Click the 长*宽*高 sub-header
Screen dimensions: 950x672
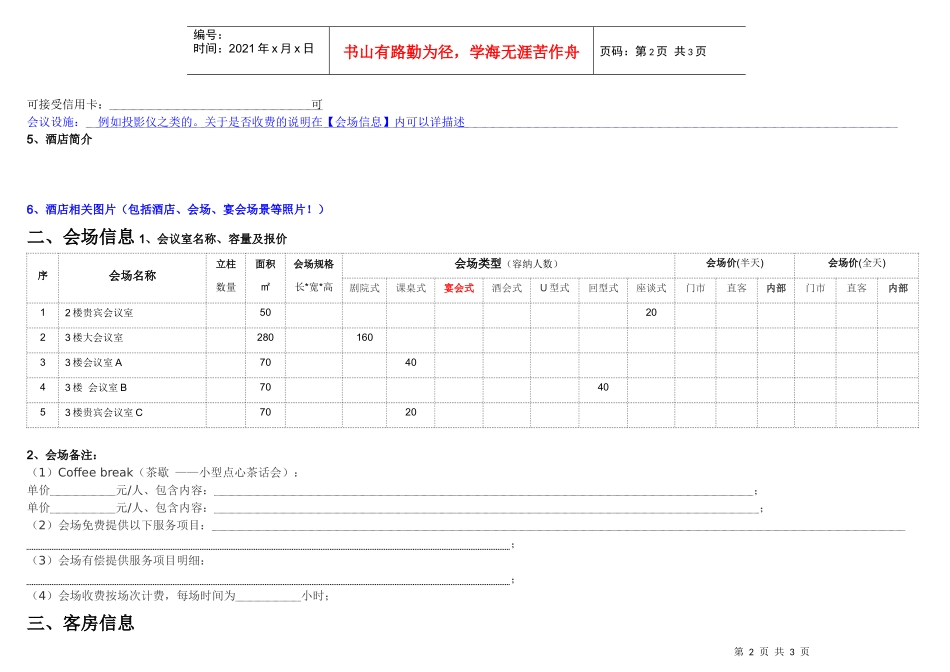(x=314, y=287)
